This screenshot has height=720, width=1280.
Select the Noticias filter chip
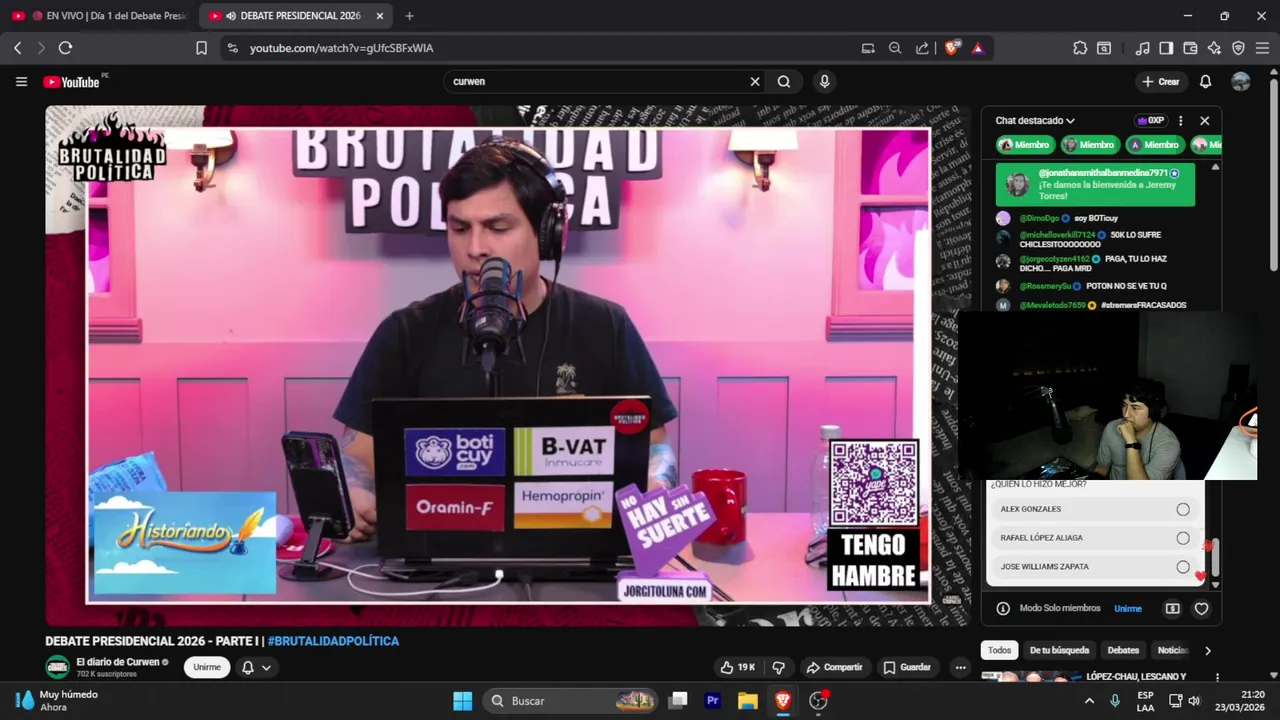tap(1172, 650)
